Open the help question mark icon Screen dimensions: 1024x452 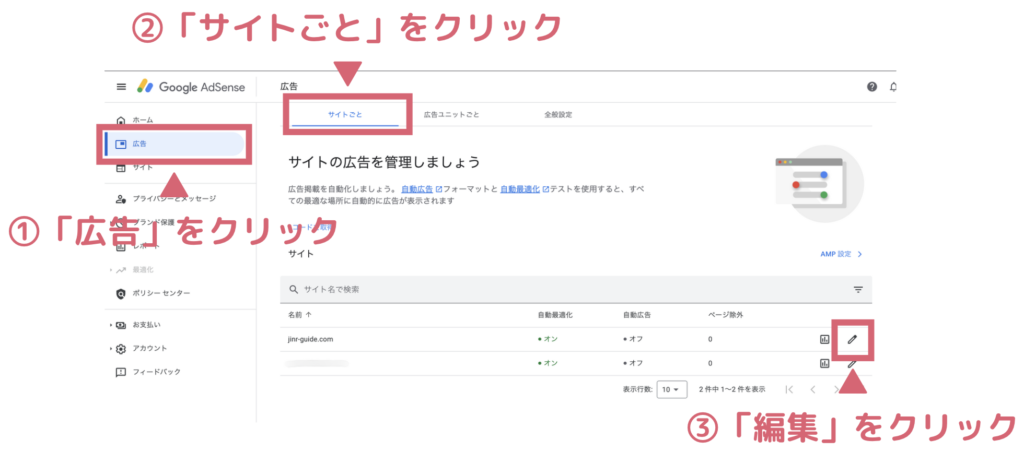pos(872,87)
